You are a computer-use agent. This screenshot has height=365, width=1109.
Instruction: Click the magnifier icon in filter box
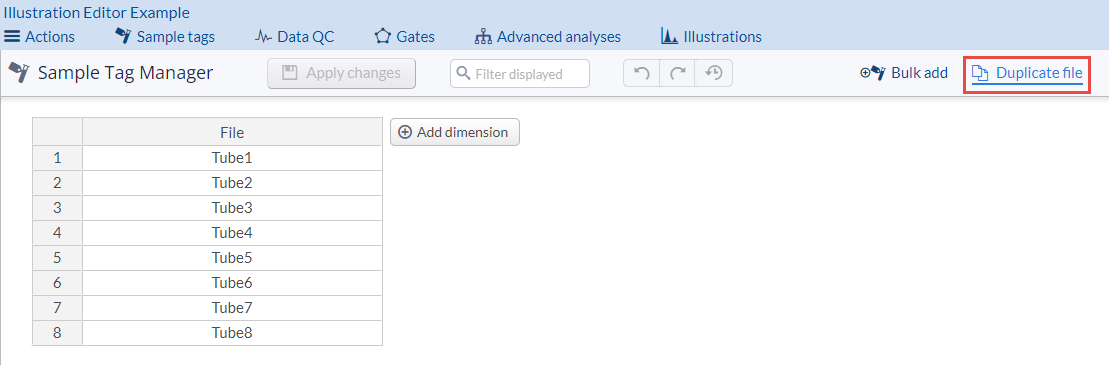464,73
